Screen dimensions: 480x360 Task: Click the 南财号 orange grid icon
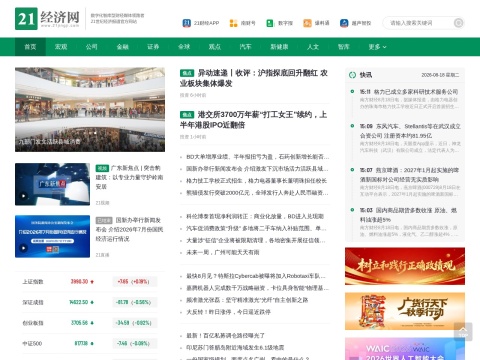click(x=233, y=23)
